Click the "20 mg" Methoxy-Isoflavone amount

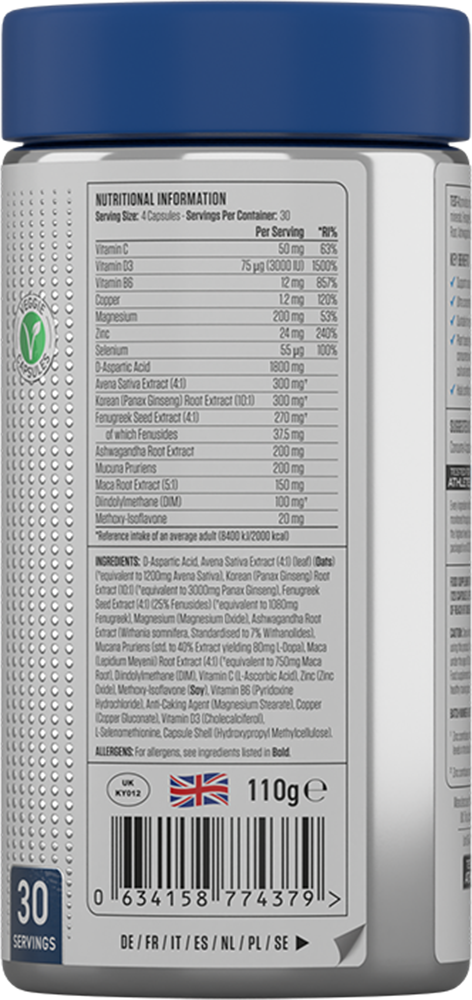pos(291,518)
